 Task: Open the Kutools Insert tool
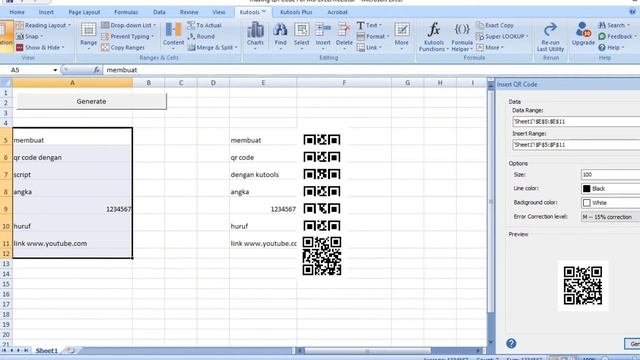pos(323,36)
